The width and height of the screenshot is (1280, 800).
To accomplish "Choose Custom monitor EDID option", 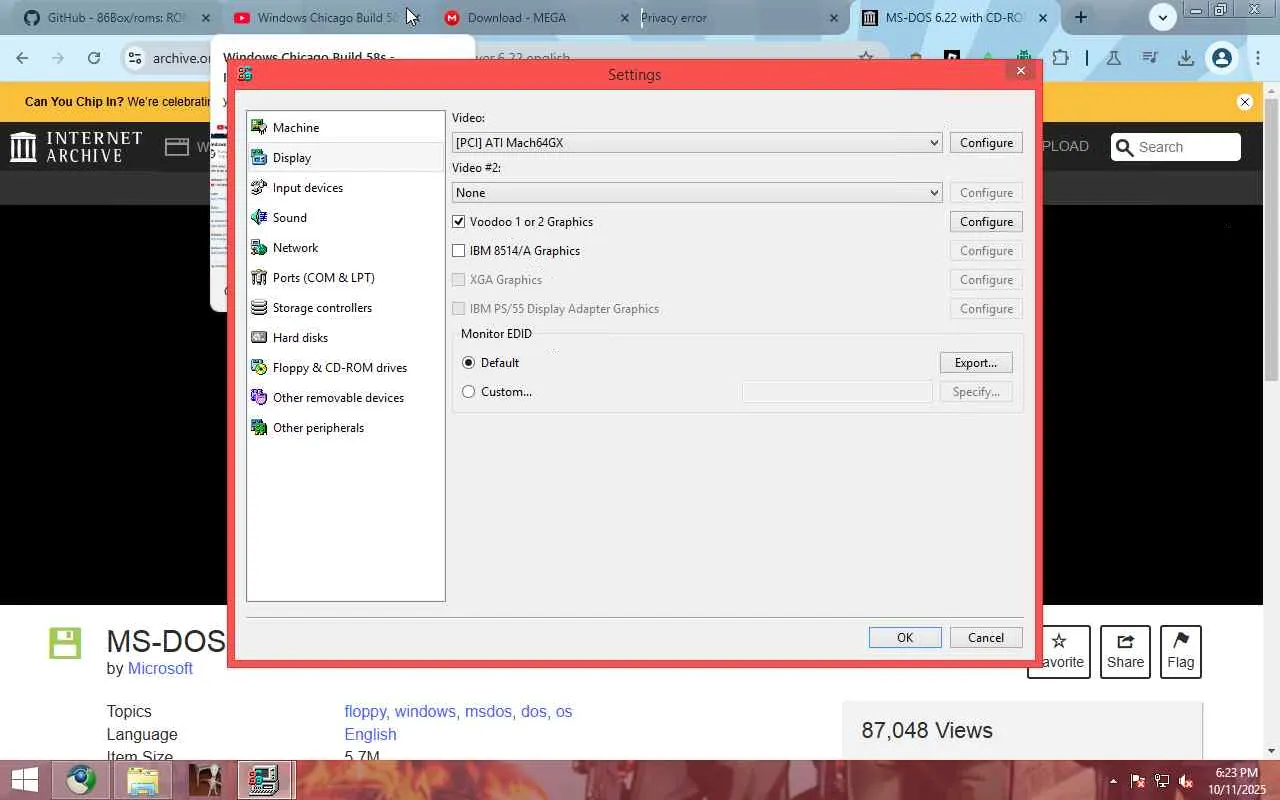I will pos(468,392).
